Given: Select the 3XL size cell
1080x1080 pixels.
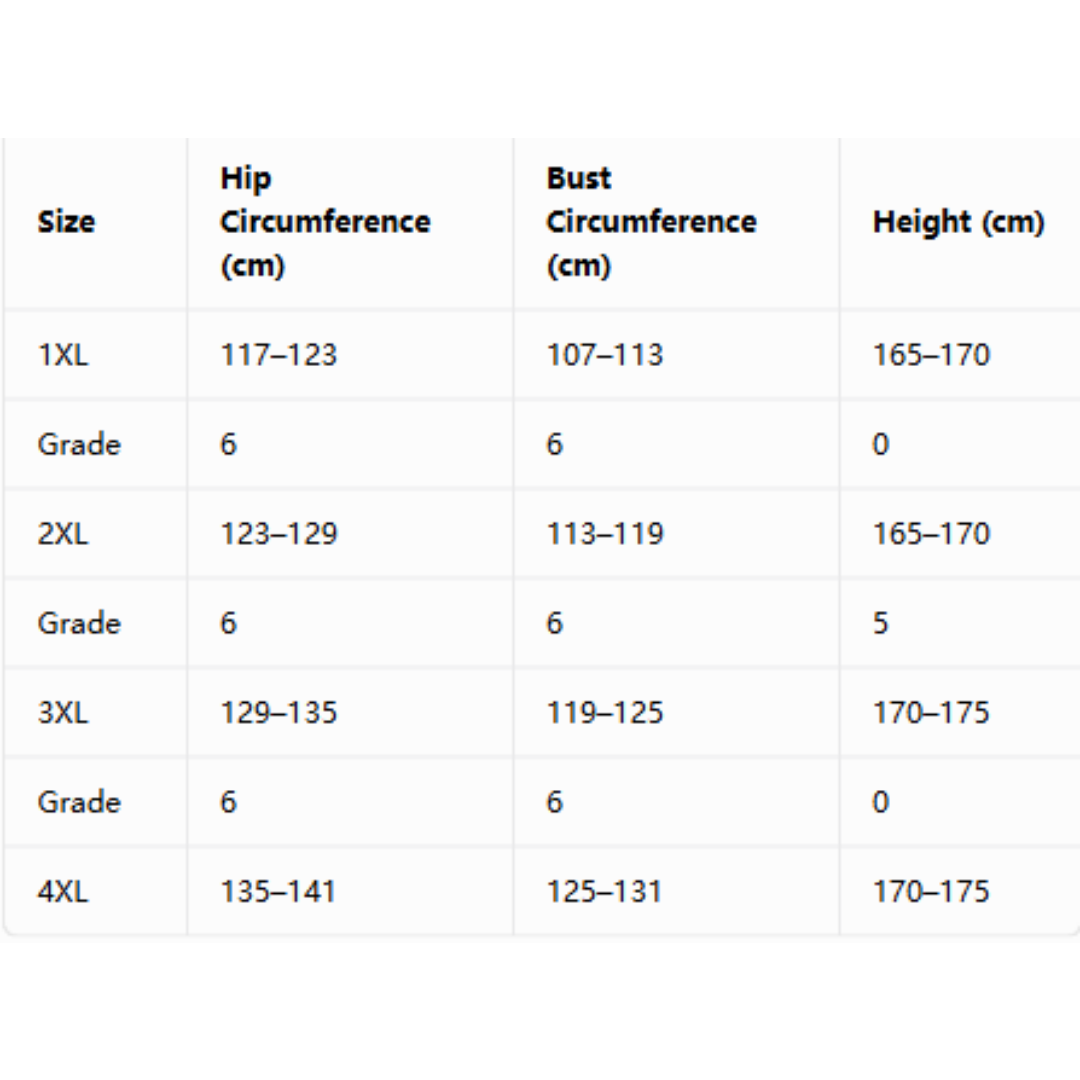Looking at the screenshot, I should (x=63, y=712).
